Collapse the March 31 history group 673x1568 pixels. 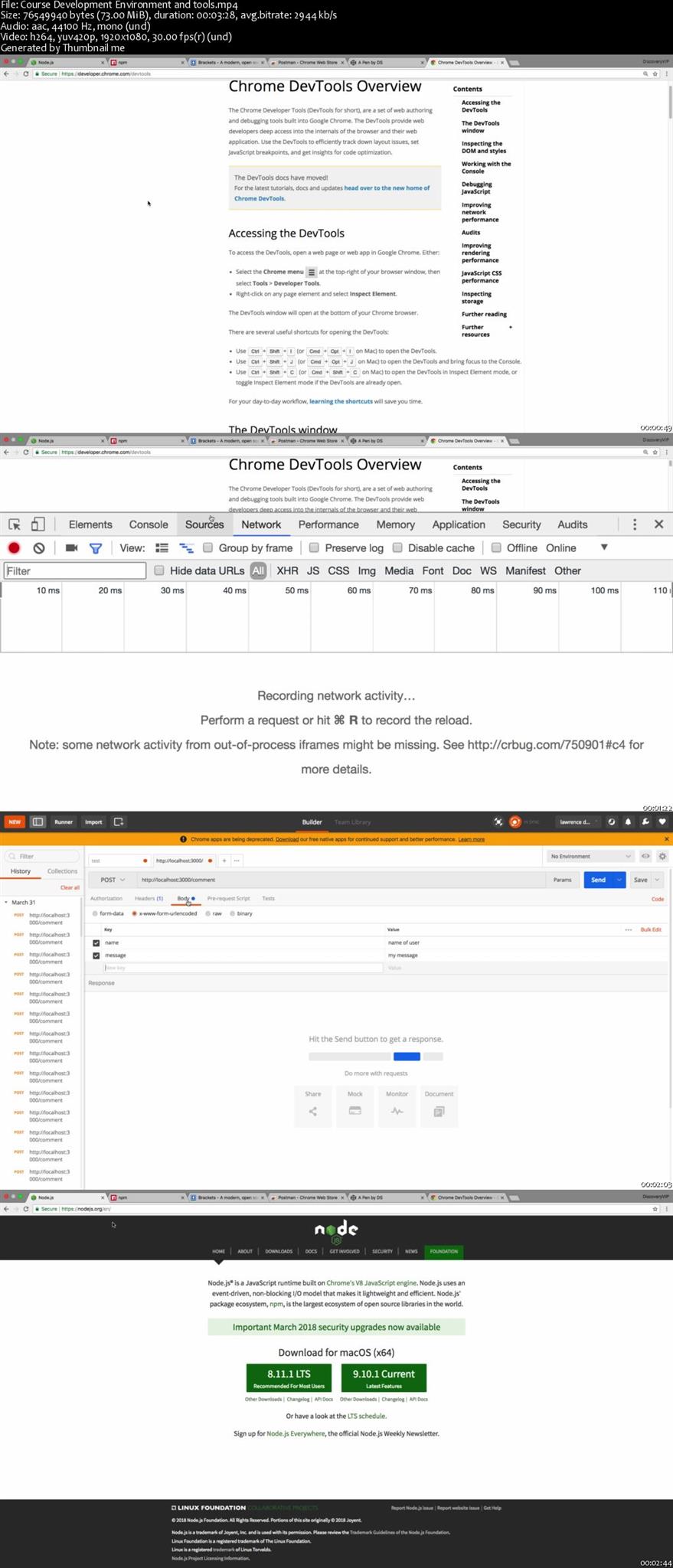(7, 903)
